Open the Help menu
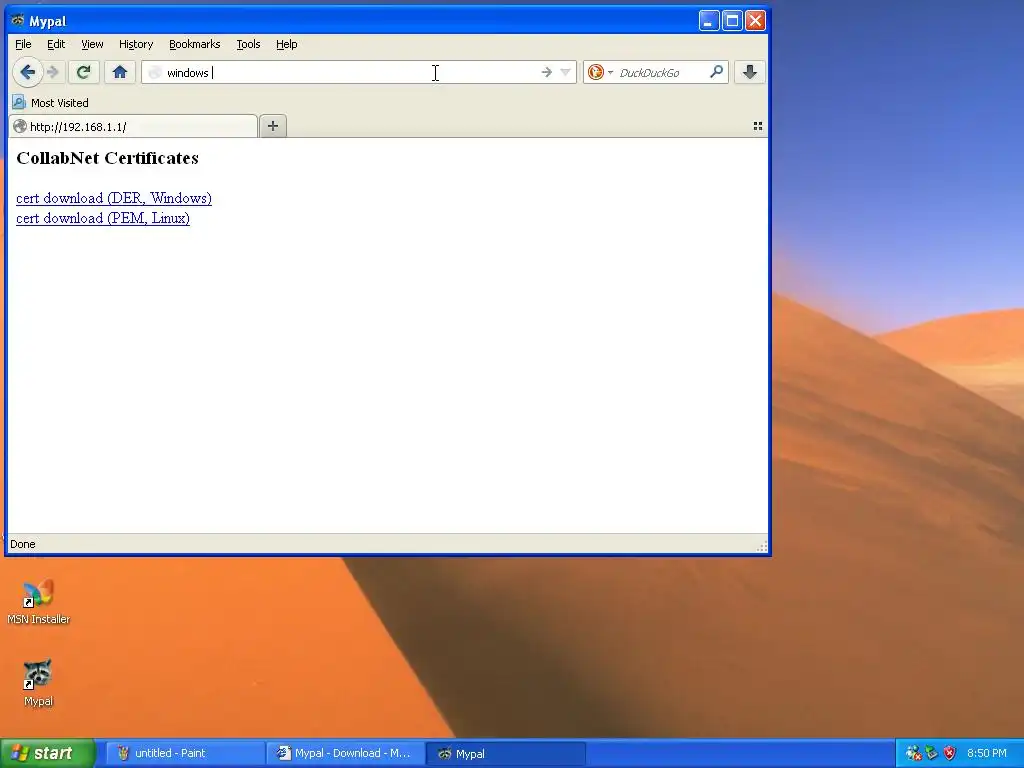Viewport: 1024px width, 768px height. (287, 44)
